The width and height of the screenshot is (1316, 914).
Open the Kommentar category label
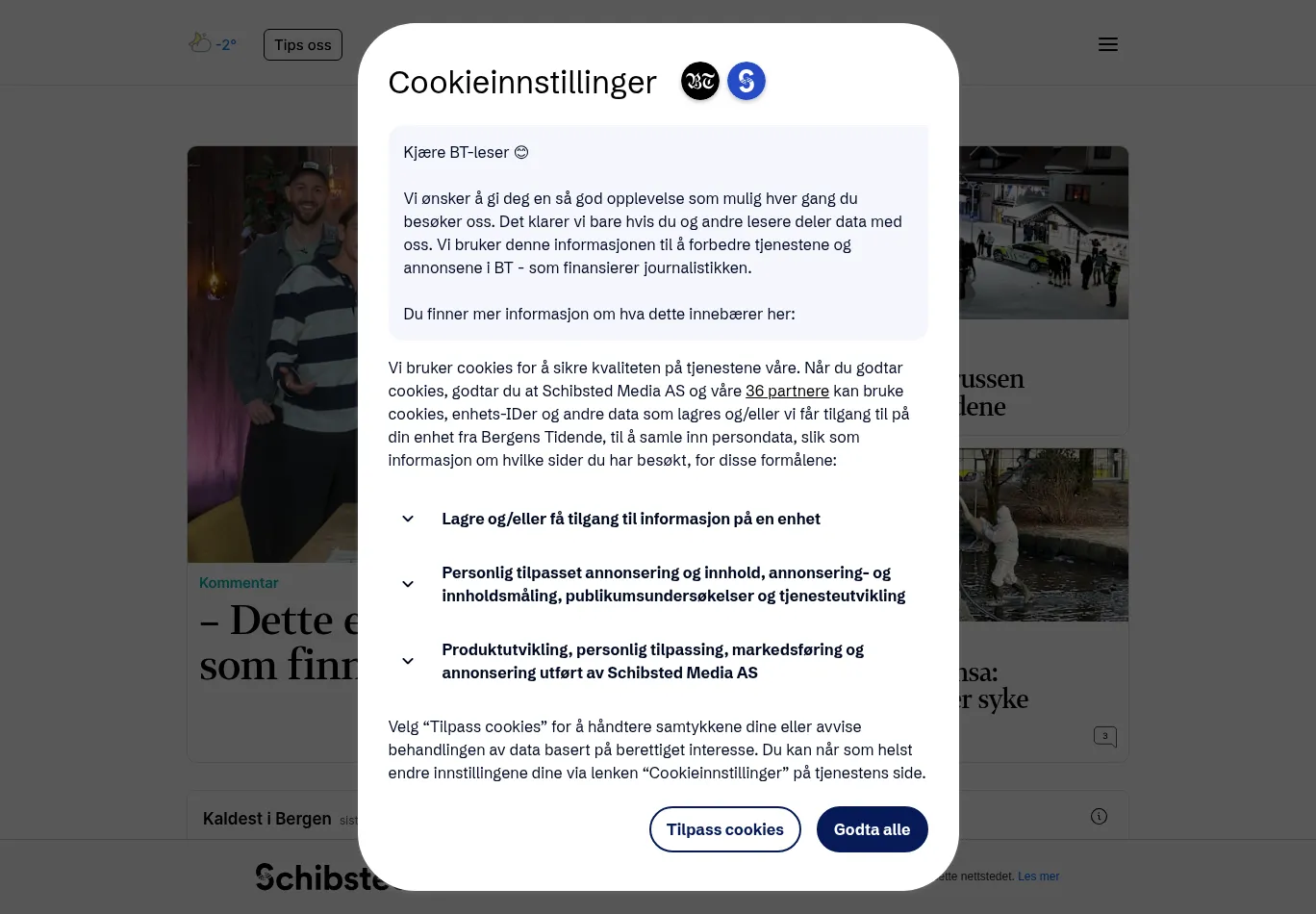click(239, 583)
